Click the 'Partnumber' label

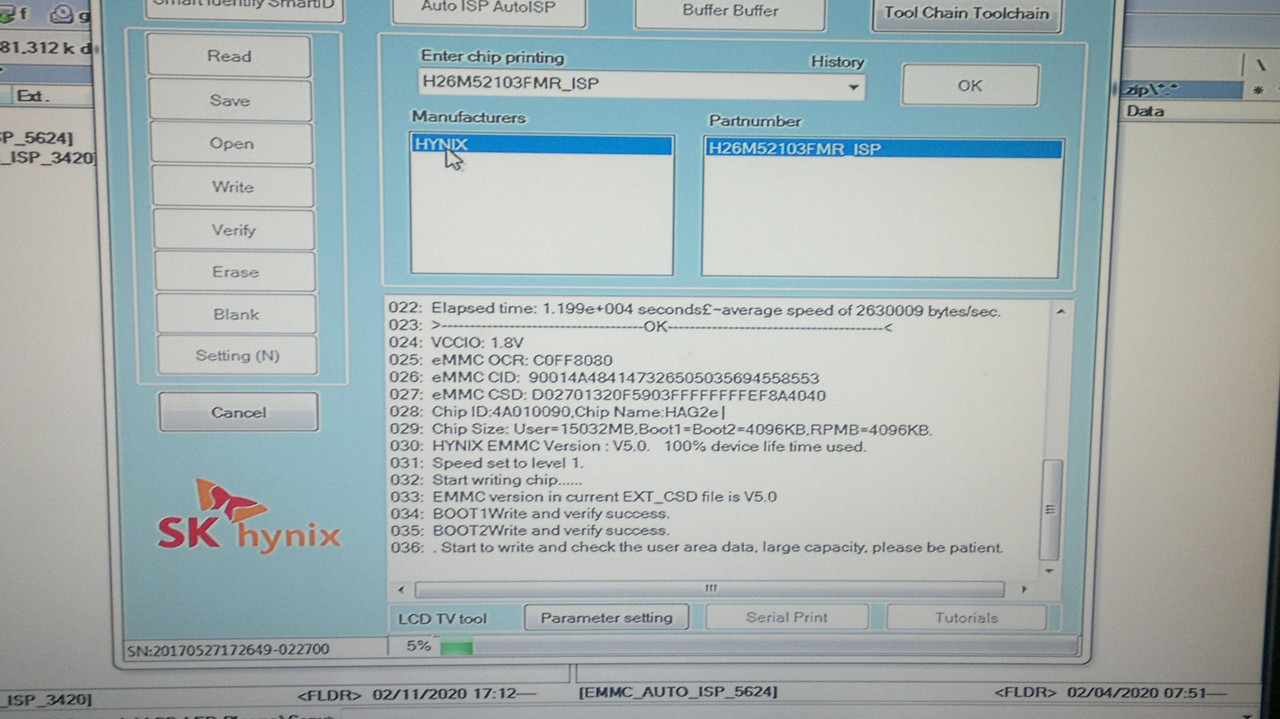(755, 121)
